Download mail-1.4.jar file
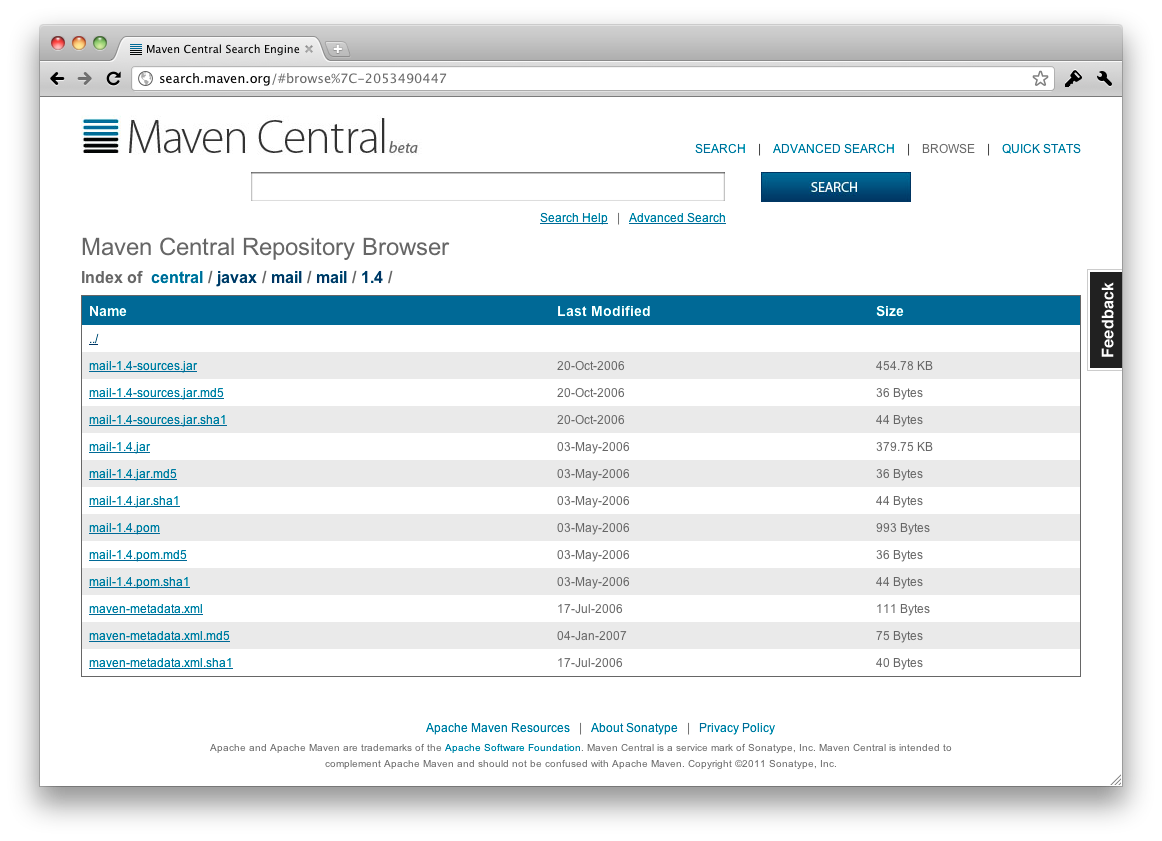The image size is (1162, 841). tap(119, 447)
